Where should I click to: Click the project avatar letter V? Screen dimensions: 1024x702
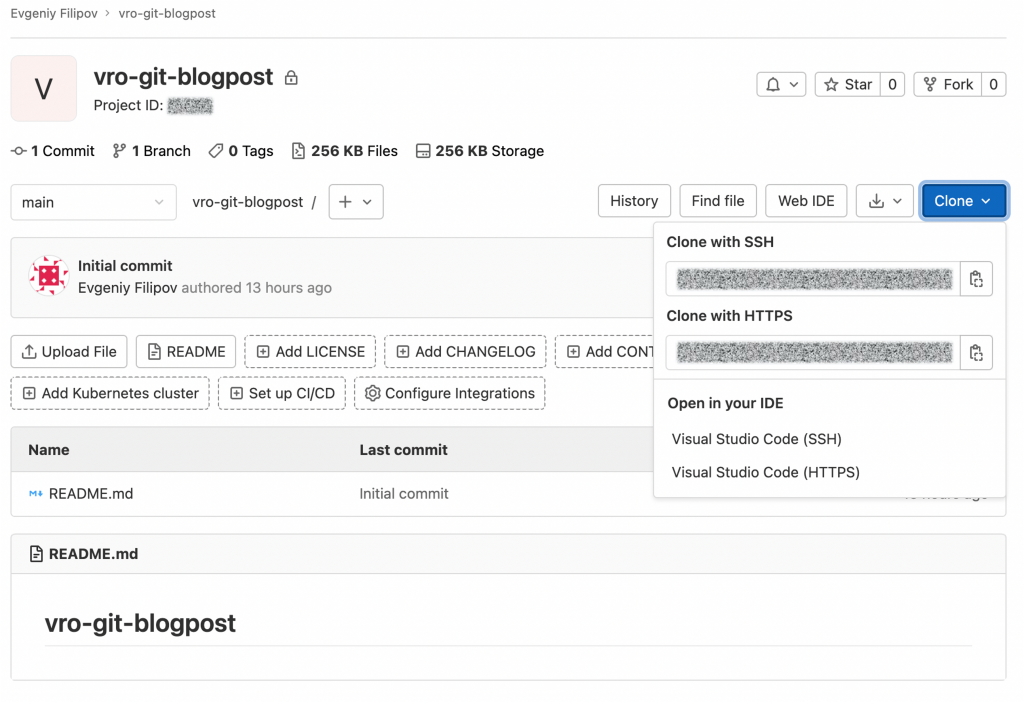coord(43,88)
